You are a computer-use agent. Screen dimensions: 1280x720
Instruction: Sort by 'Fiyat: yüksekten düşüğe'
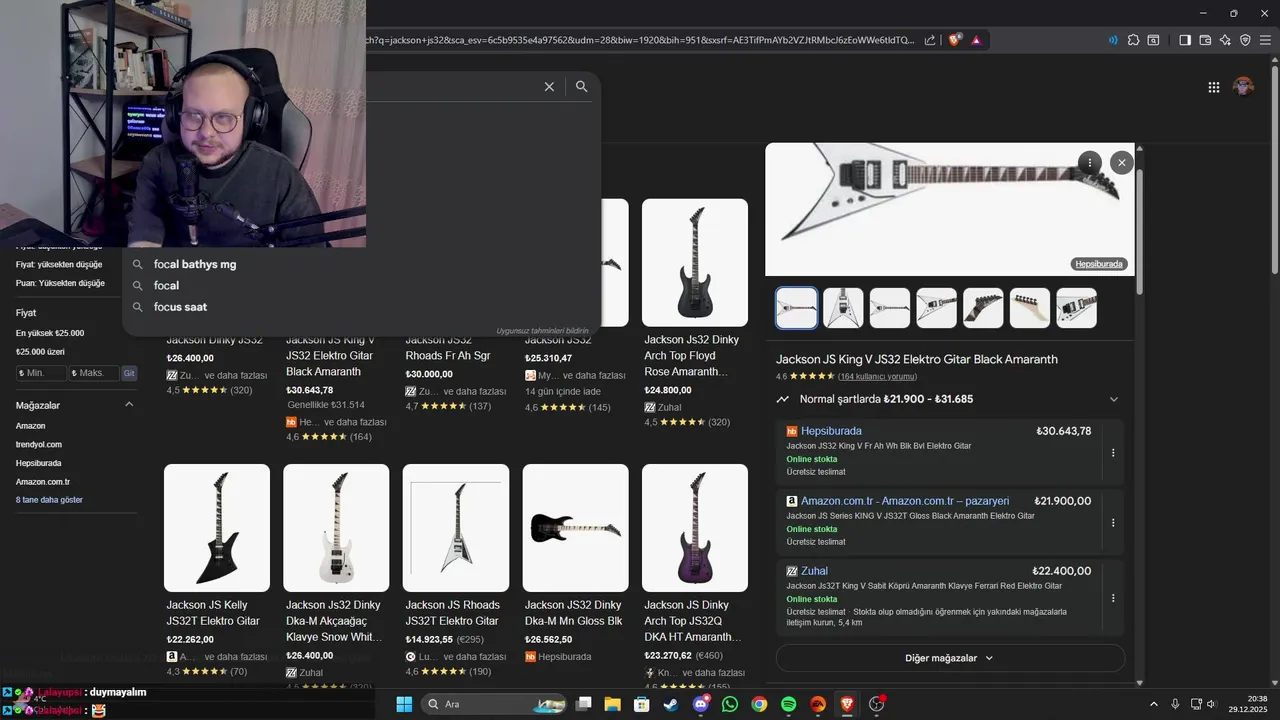coord(59,264)
